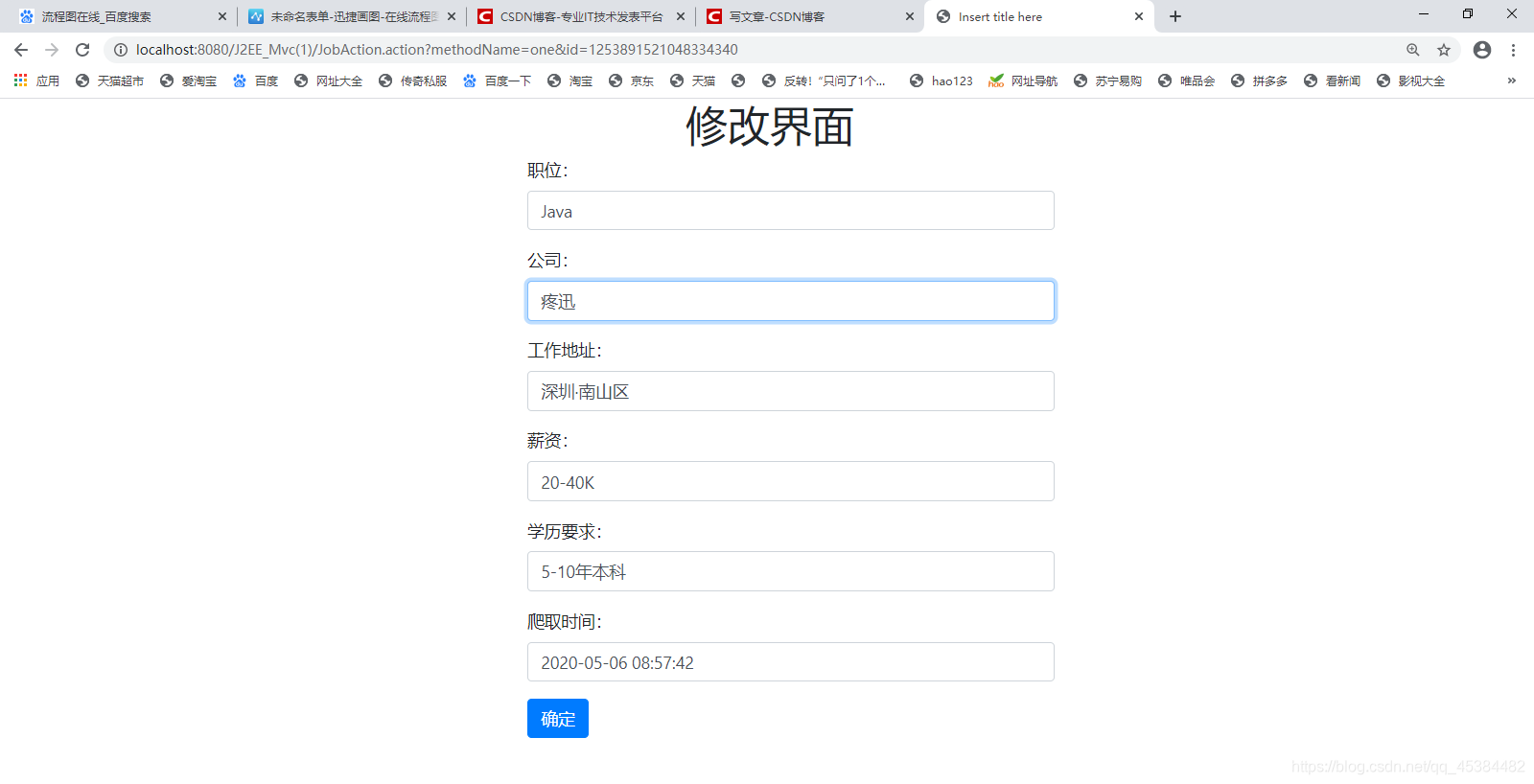Click the 工作地址: label
This screenshot has height=784, width=1534.
(x=565, y=351)
